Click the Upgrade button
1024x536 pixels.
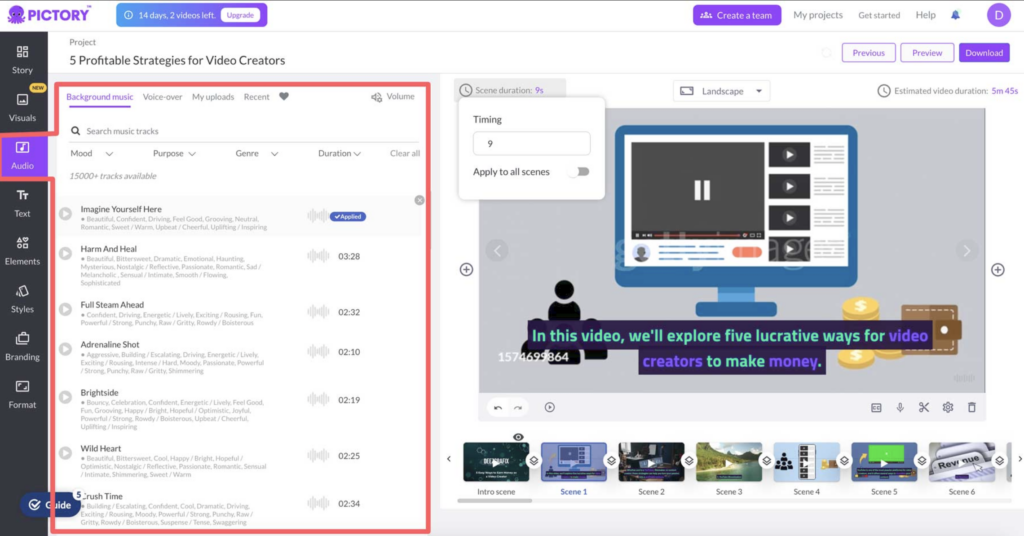(240, 15)
